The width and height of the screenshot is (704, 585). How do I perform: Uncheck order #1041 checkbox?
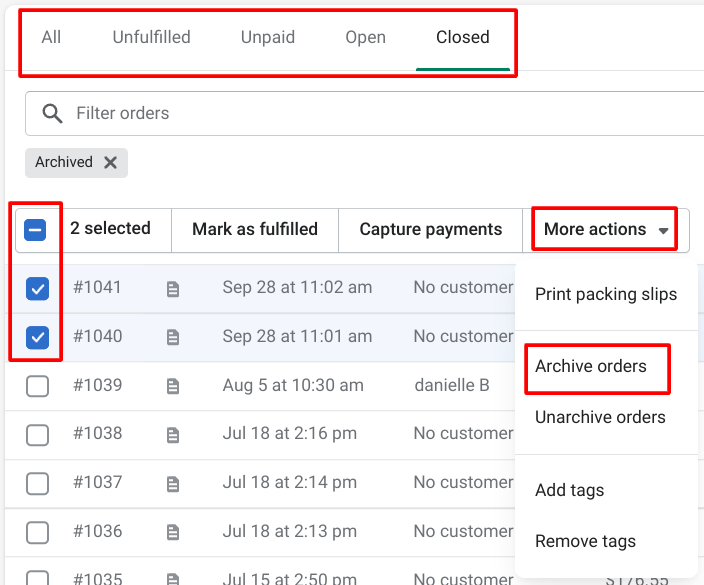pos(37,289)
